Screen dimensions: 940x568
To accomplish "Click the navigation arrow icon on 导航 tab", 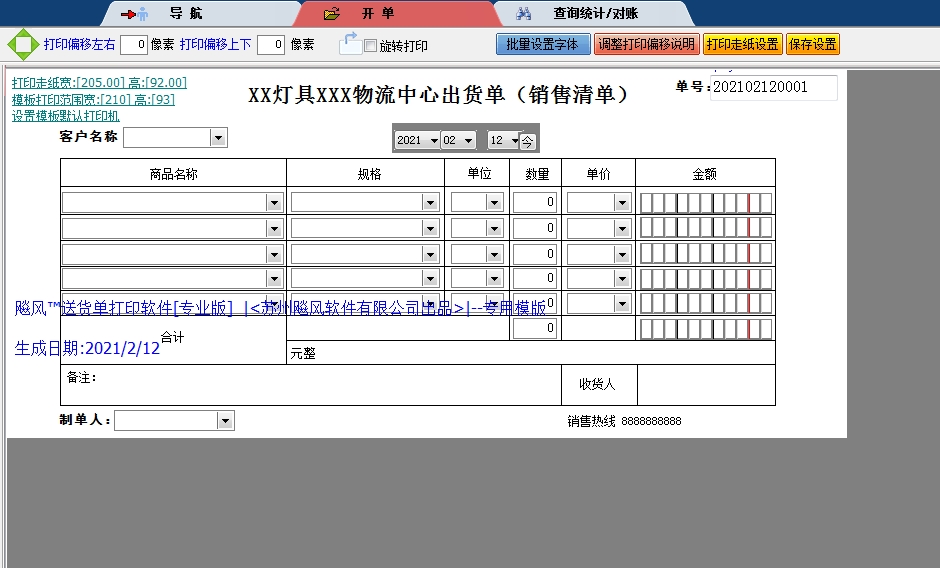I will pyautogui.click(x=133, y=14).
